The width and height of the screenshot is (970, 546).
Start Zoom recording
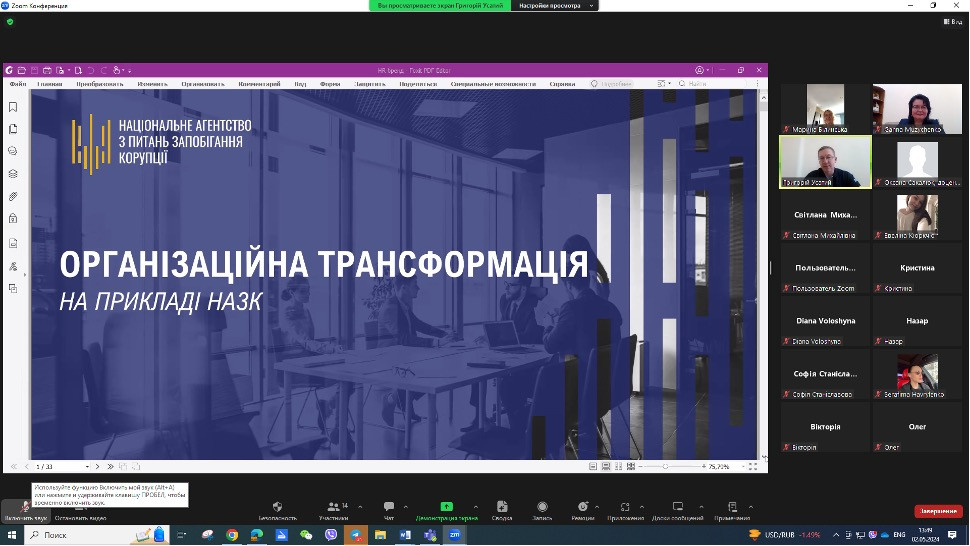point(542,511)
